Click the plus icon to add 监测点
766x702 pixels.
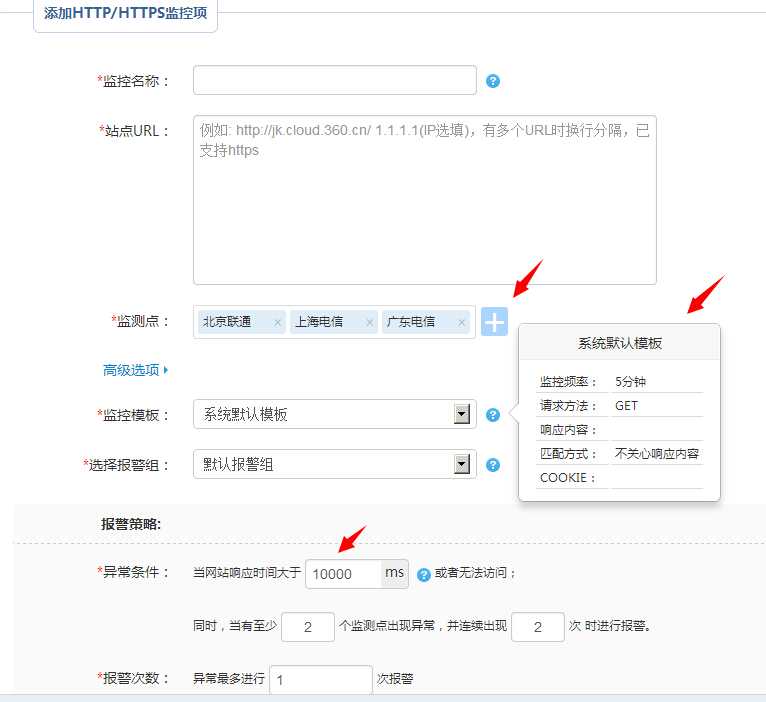pyautogui.click(x=494, y=322)
